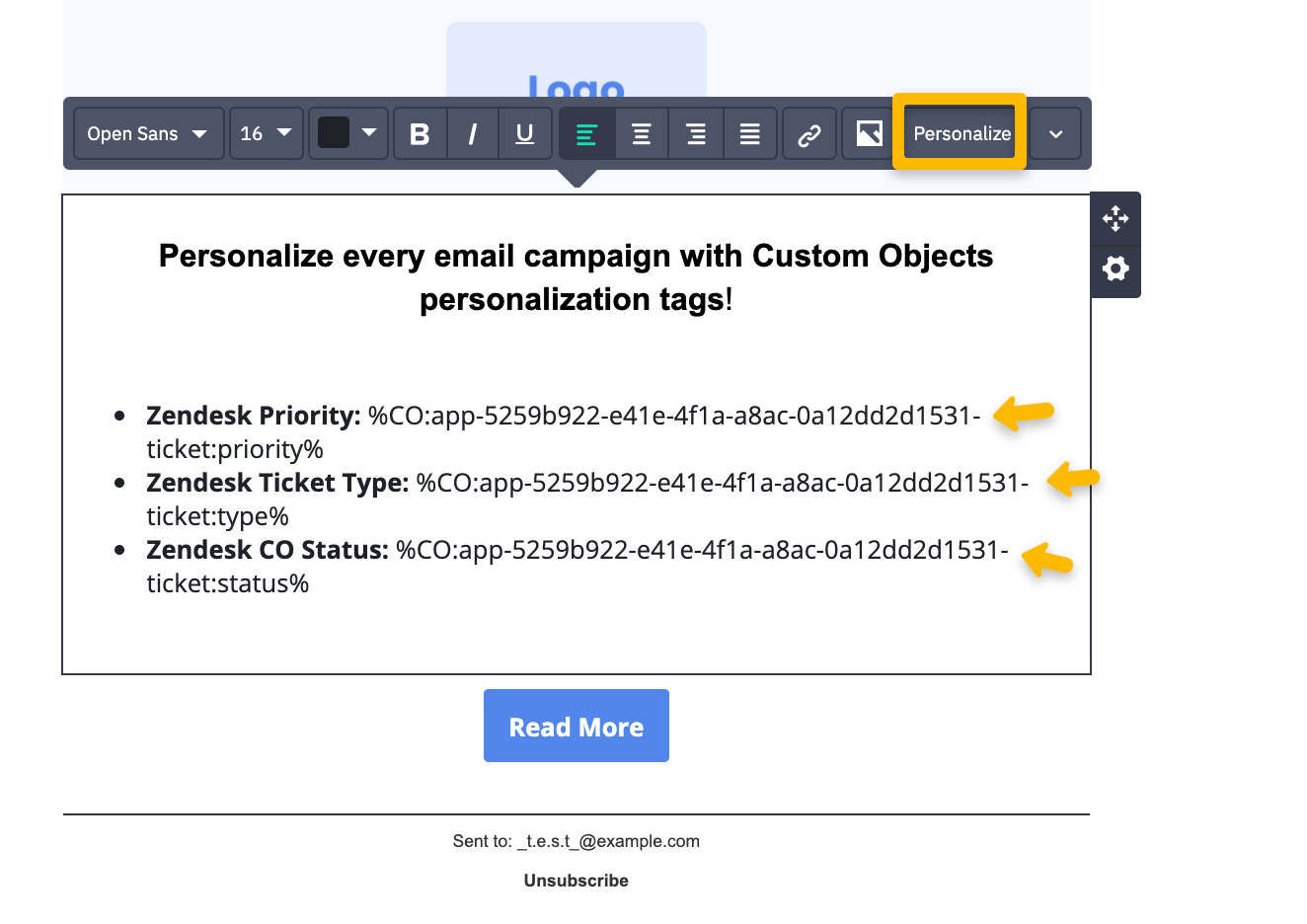Open block settings gear icon
This screenshot has height=924, width=1307.
point(1115,269)
